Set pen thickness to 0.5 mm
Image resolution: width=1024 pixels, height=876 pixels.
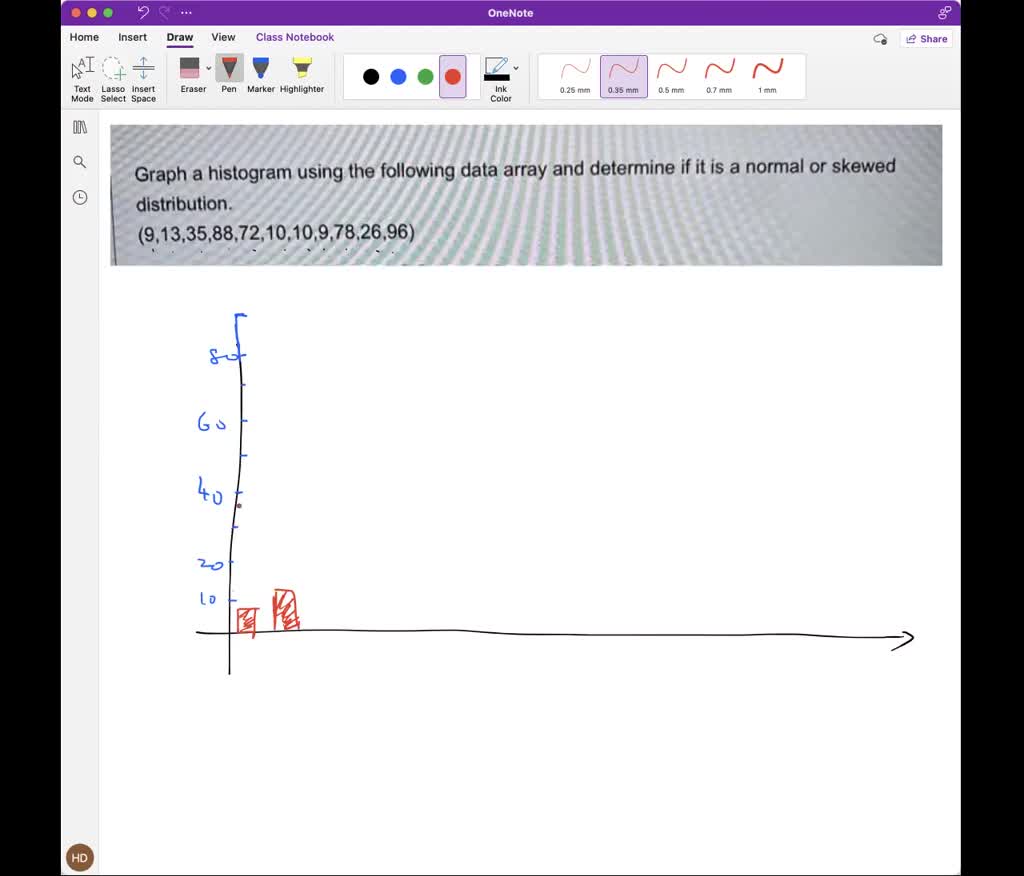pos(671,77)
